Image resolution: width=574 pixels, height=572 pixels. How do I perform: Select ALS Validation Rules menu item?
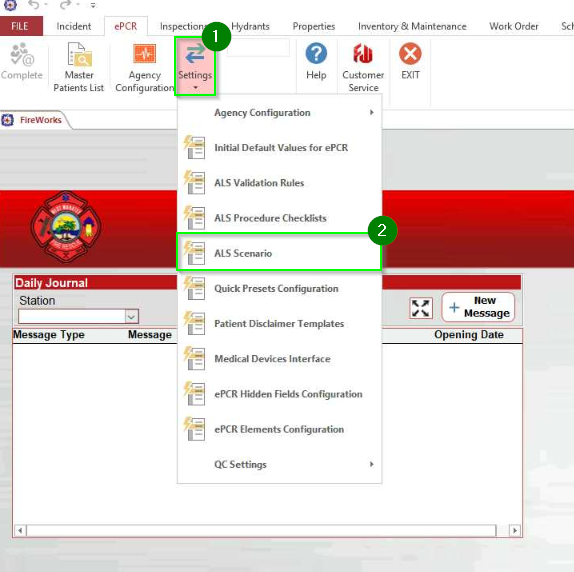[279, 183]
